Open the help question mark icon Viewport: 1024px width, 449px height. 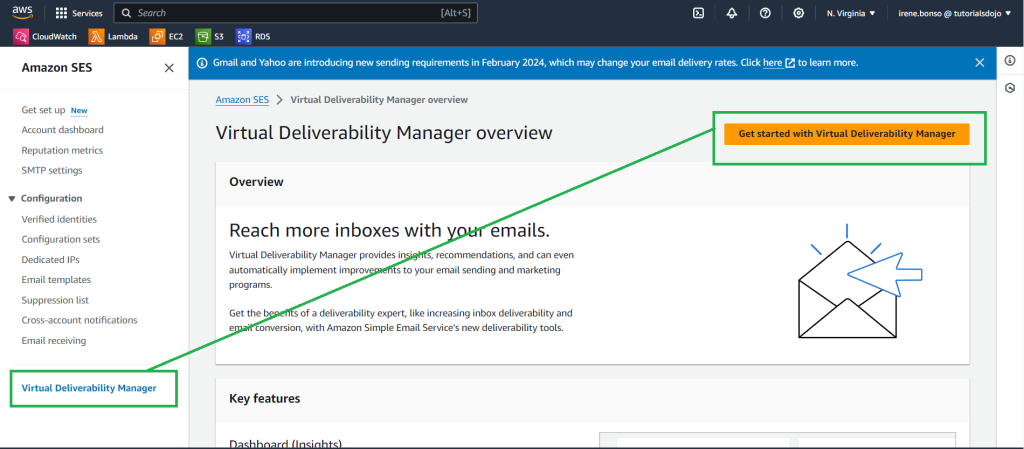point(765,13)
